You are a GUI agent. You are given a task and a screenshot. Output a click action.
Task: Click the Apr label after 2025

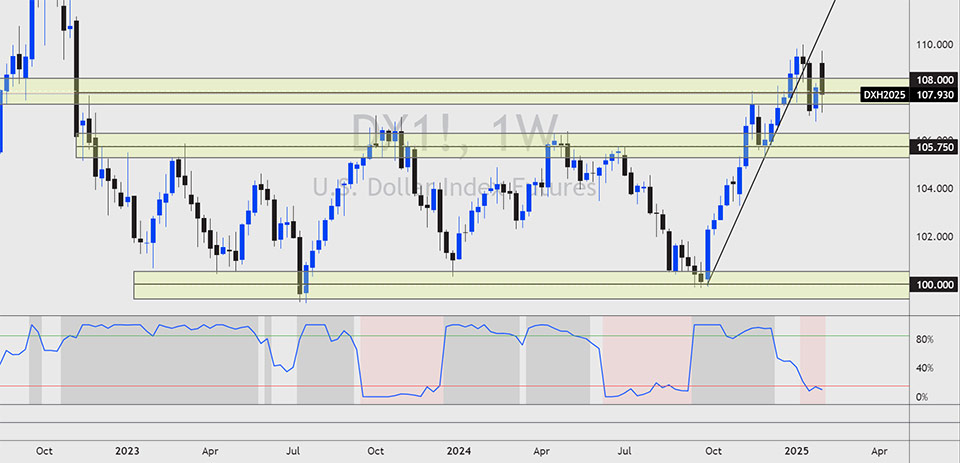click(878, 451)
